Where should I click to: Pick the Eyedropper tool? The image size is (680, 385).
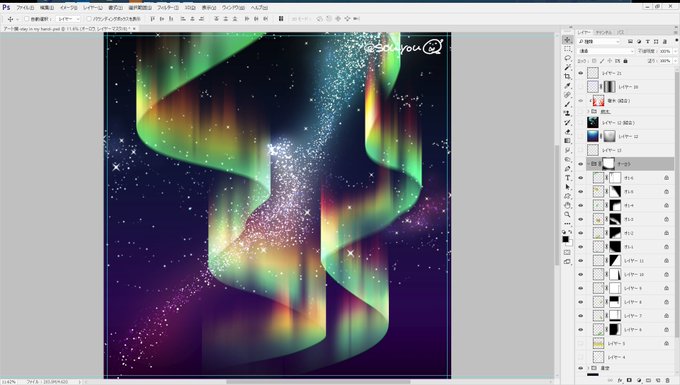(x=567, y=86)
